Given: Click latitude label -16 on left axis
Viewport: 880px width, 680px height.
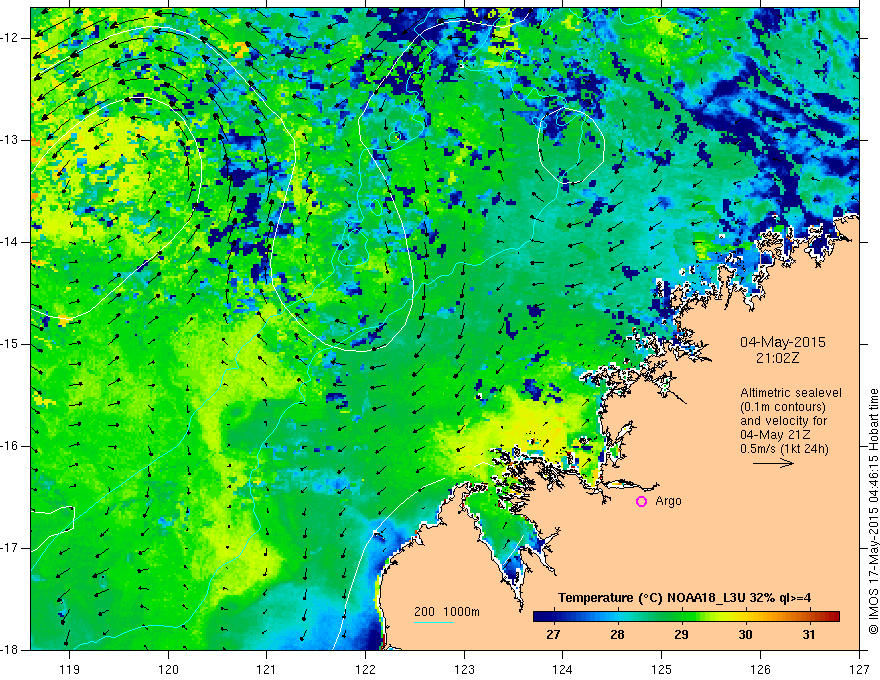Looking at the screenshot, I should pyautogui.click(x=10, y=446).
